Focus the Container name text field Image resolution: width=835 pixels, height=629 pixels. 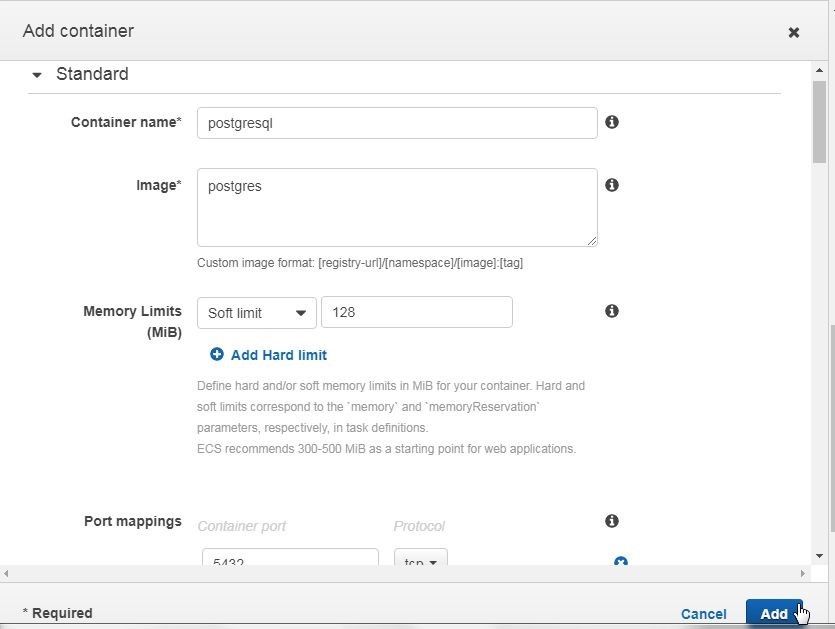[x=397, y=123]
